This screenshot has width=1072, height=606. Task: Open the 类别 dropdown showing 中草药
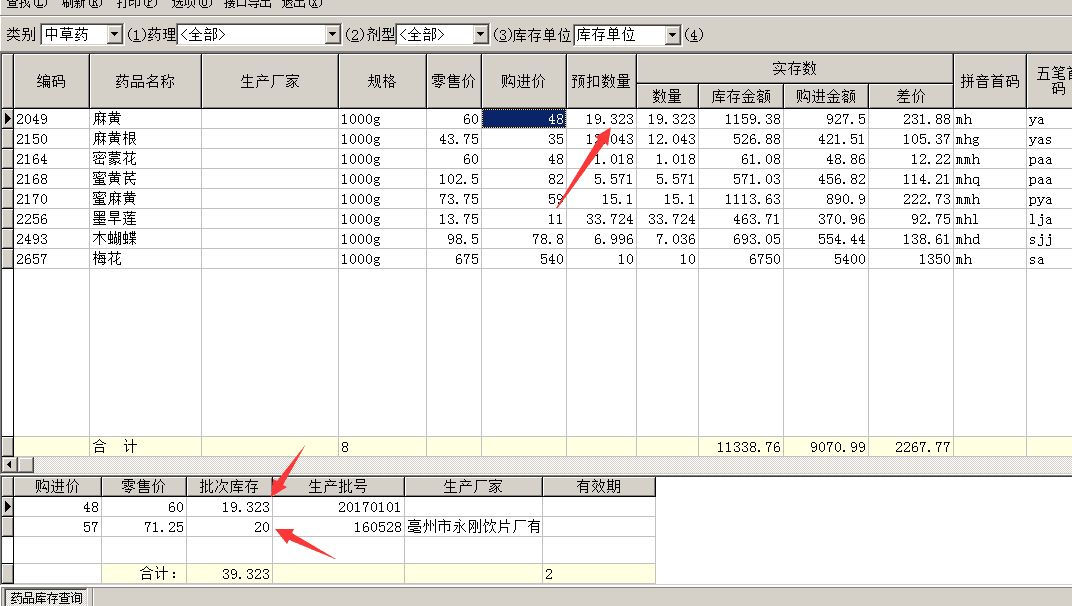click(115, 34)
